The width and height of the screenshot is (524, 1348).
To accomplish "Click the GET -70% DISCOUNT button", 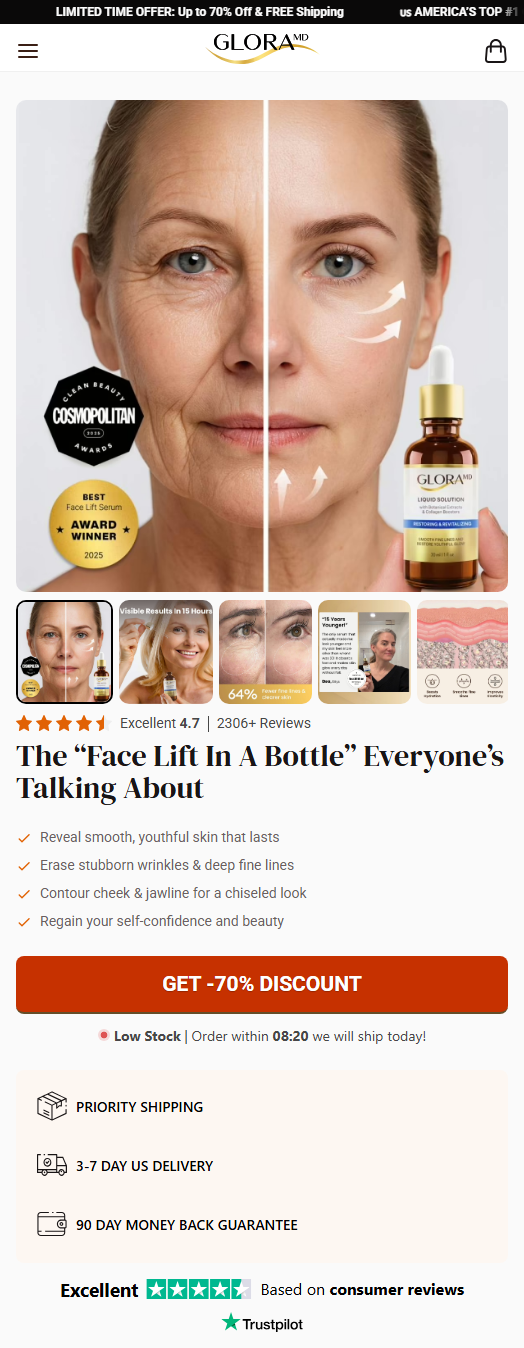I will tap(262, 984).
